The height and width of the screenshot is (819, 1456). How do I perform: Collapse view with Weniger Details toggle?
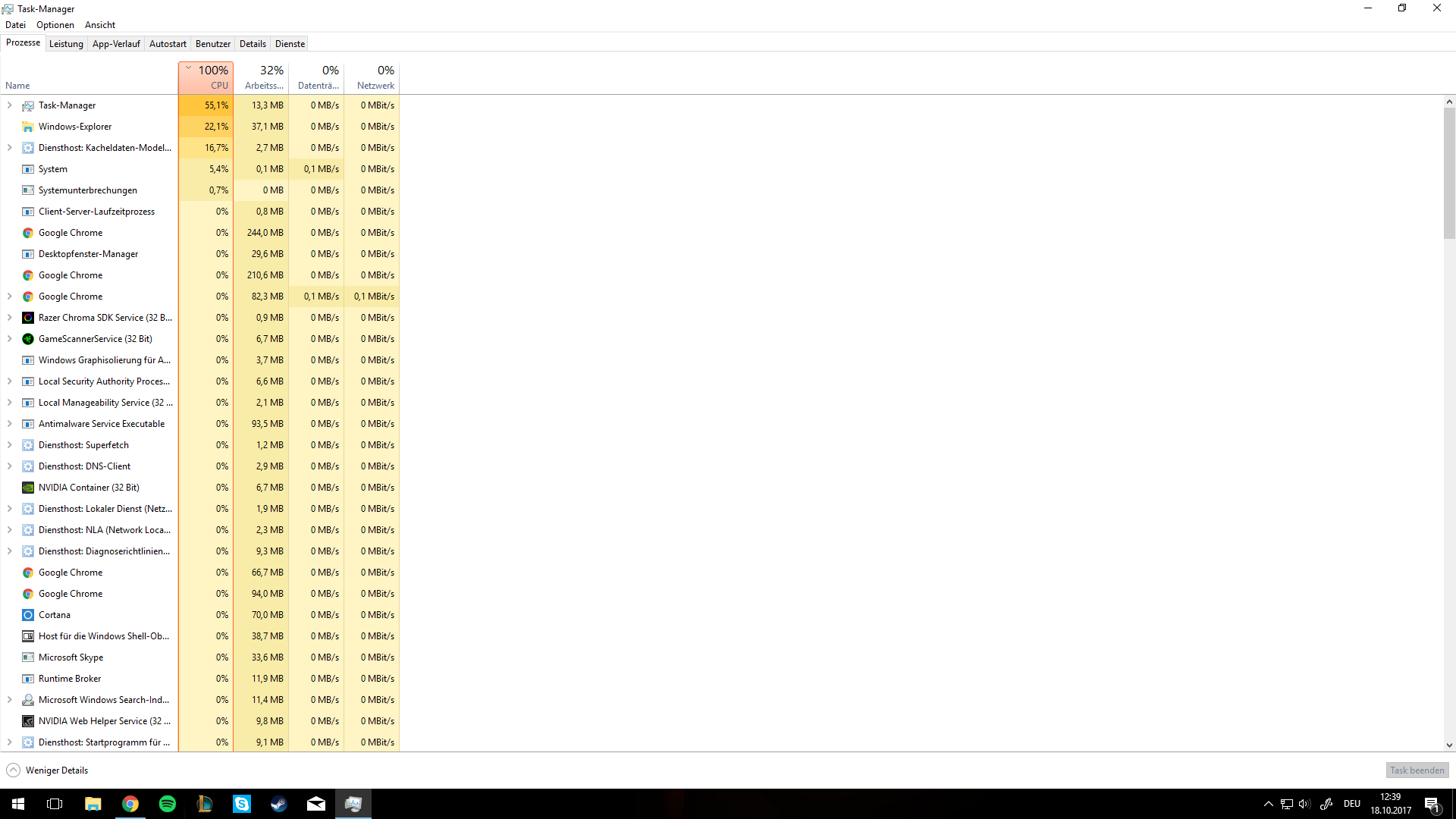click(47, 770)
